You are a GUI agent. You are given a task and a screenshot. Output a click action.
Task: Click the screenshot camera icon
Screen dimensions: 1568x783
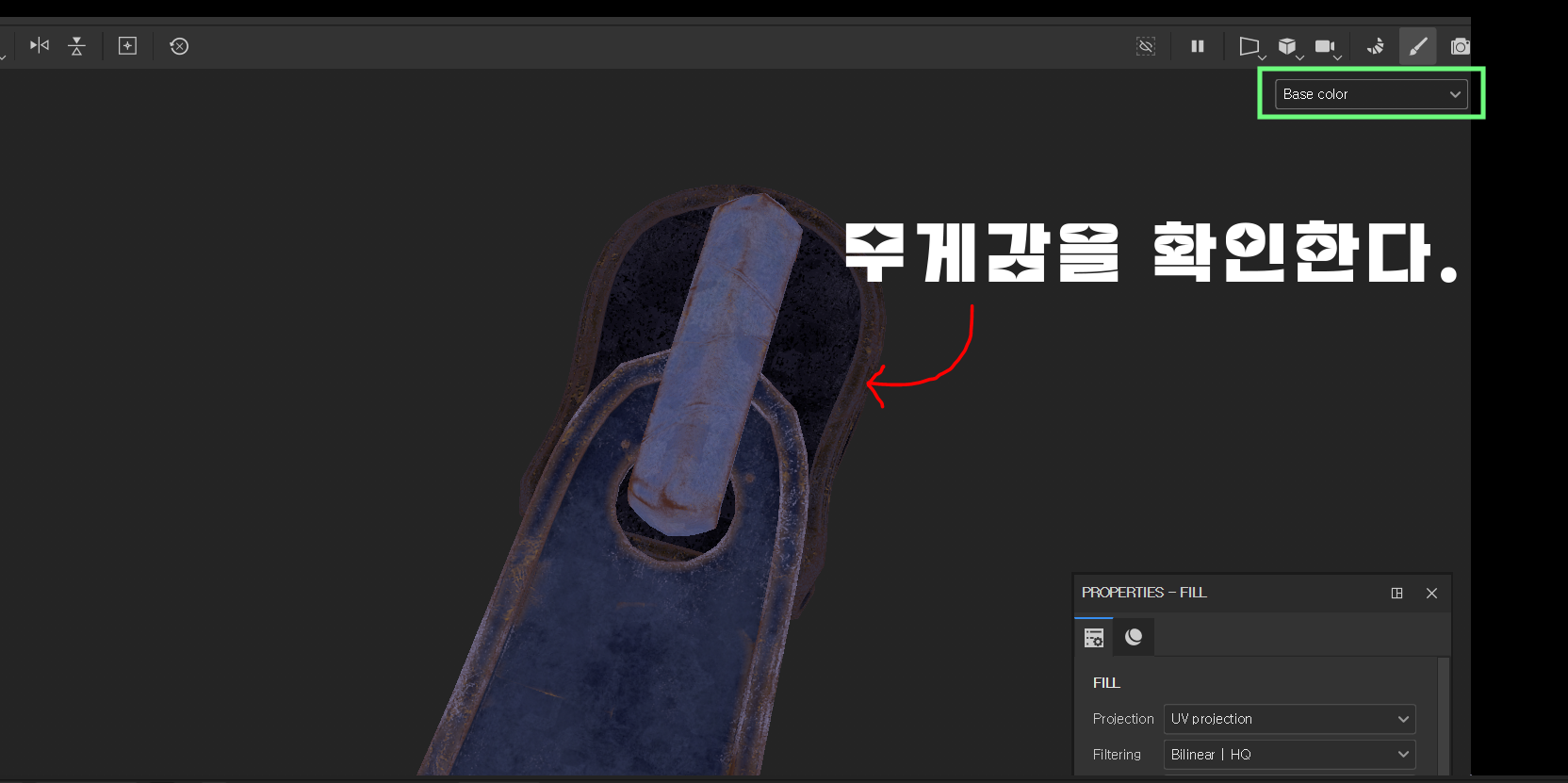tap(1460, 46)
